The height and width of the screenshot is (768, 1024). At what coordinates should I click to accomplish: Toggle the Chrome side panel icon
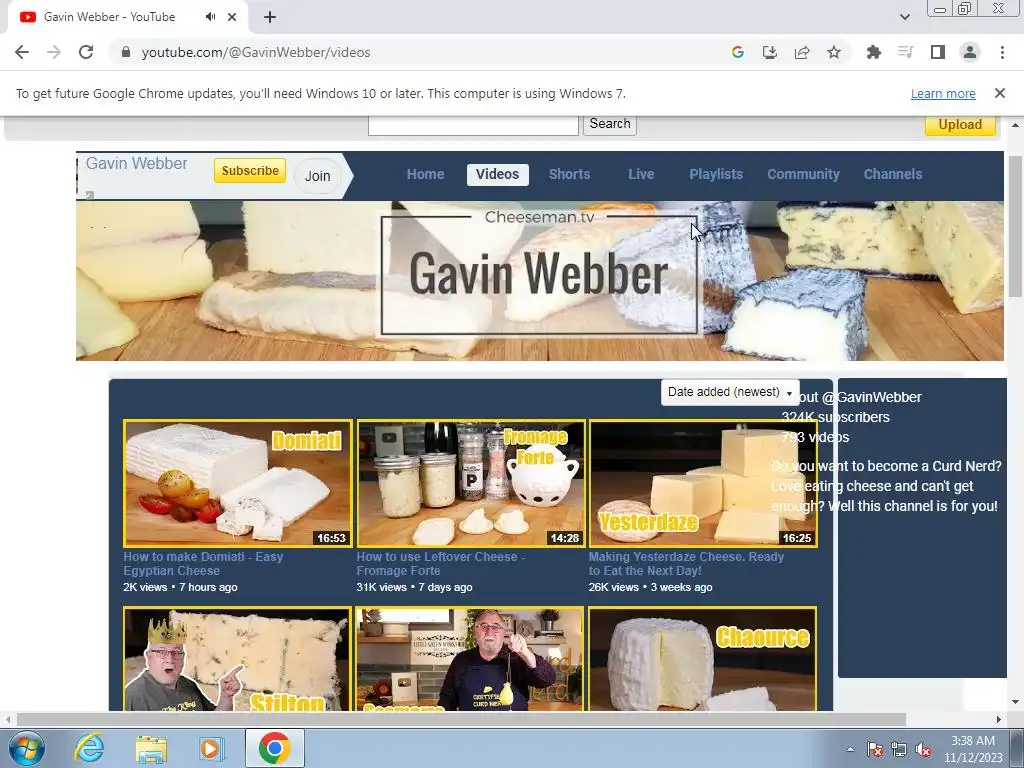938,52
